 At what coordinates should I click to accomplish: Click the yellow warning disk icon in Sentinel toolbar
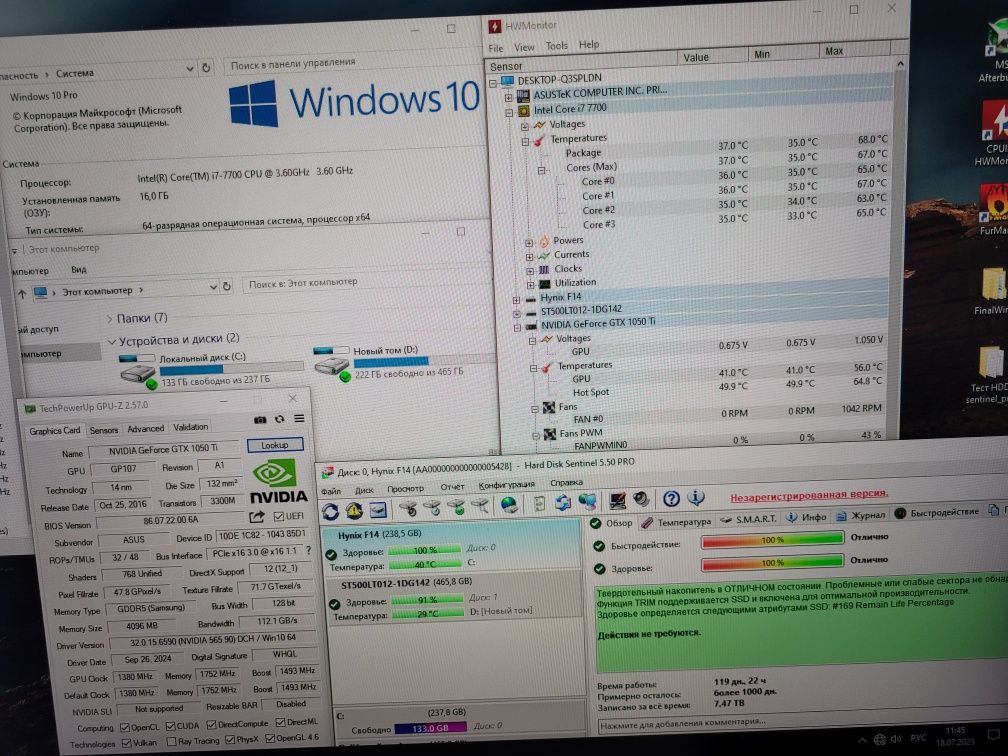tap(354, 511)
